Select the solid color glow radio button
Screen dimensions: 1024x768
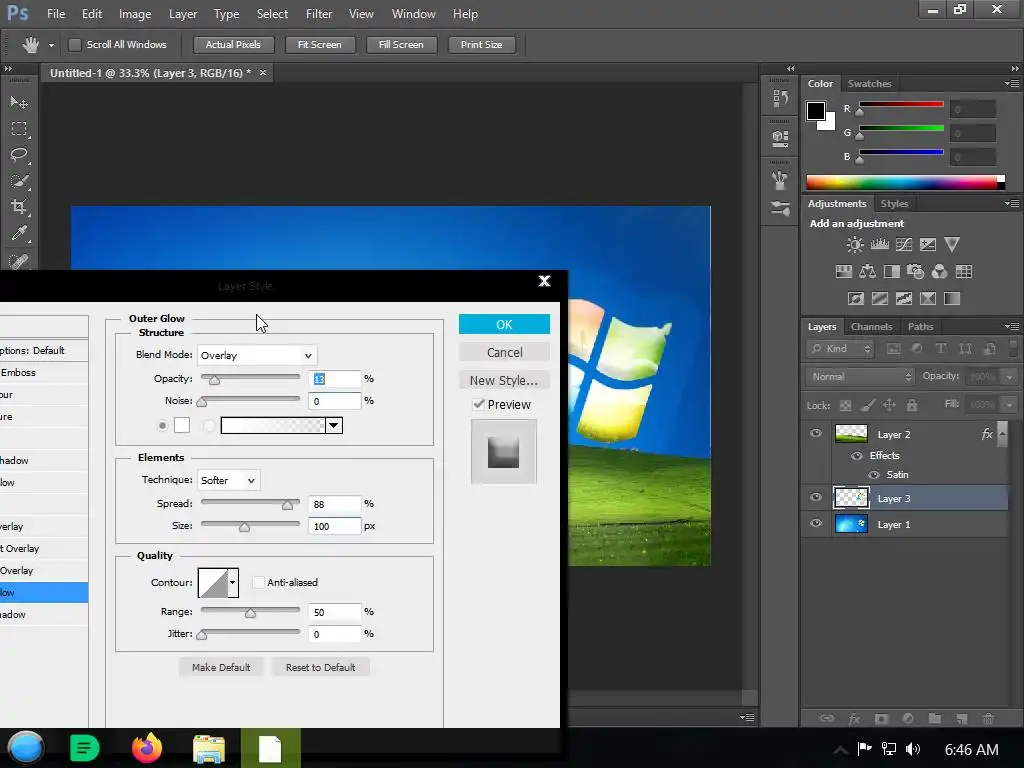click(163, 426)
